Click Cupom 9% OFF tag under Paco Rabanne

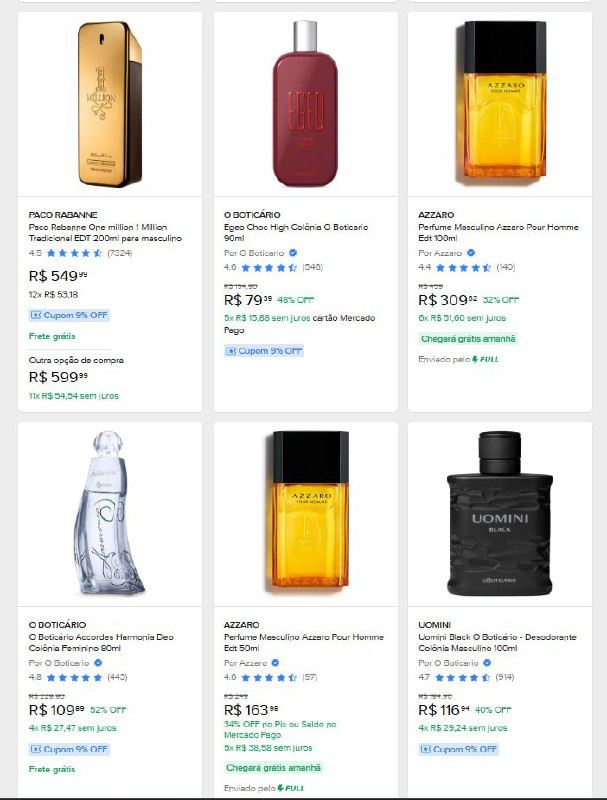click(69, 315)
